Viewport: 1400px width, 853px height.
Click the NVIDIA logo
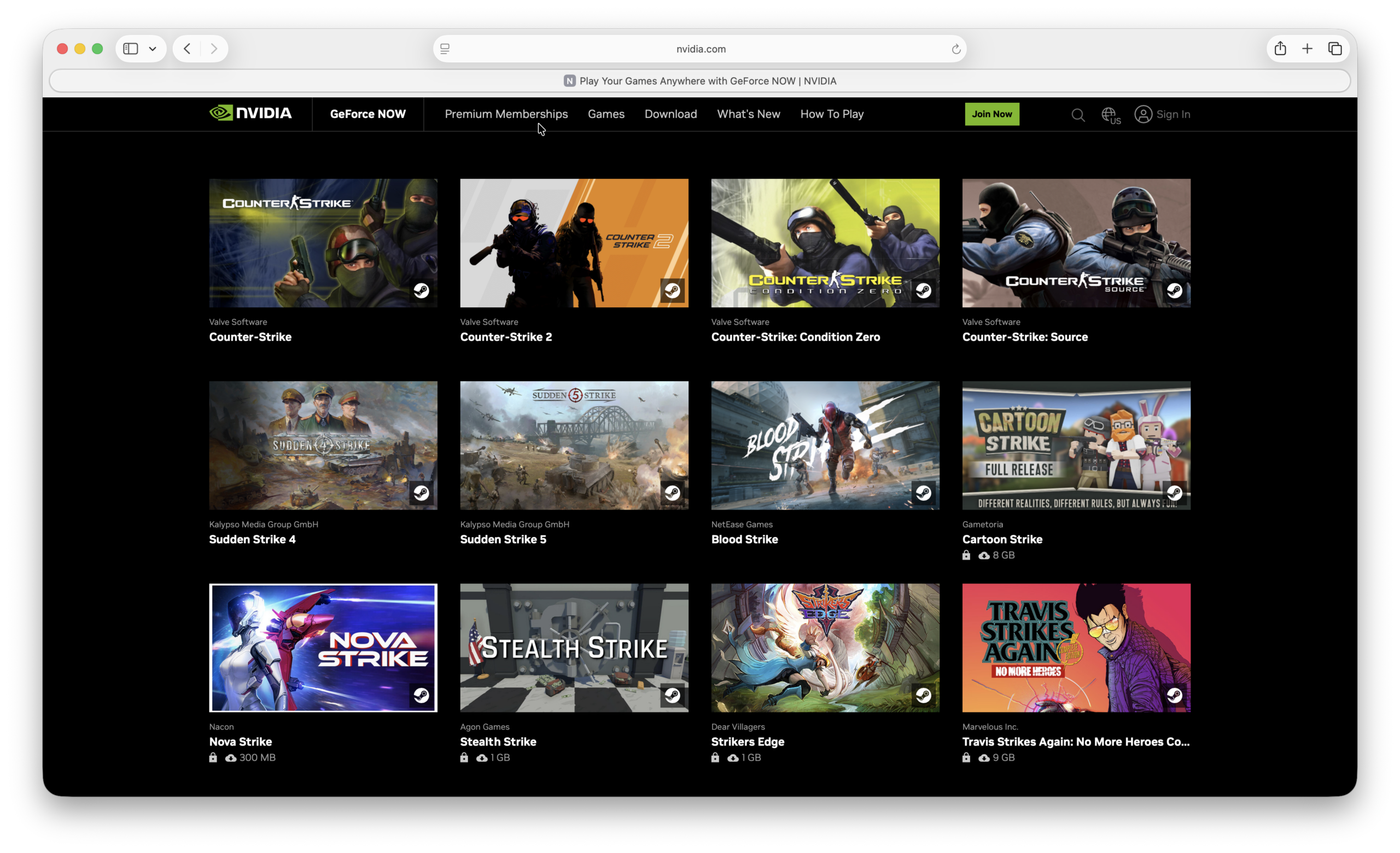250,113
